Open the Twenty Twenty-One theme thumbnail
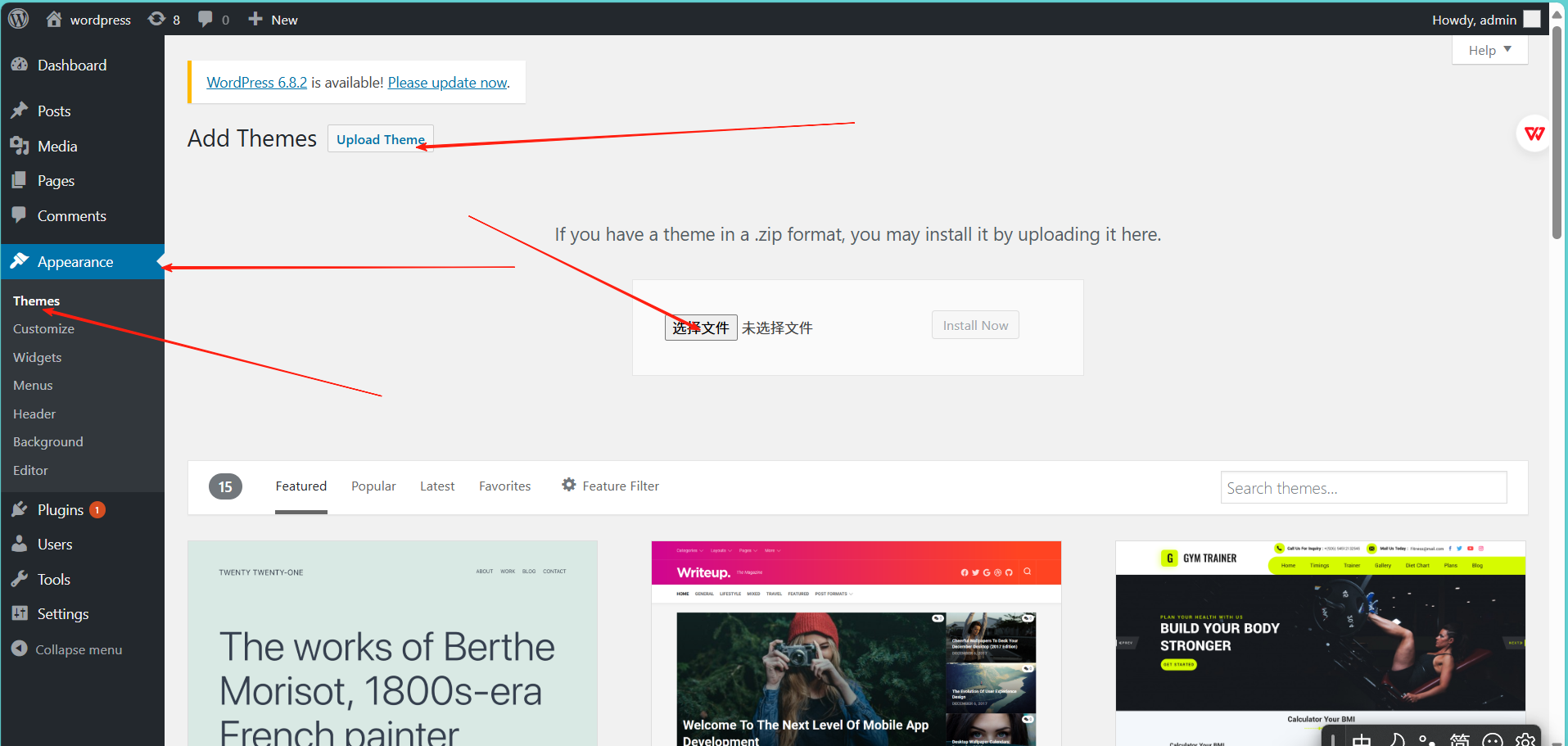The height and width of the screenshot is (746, 1568). (x=392, y=643)
